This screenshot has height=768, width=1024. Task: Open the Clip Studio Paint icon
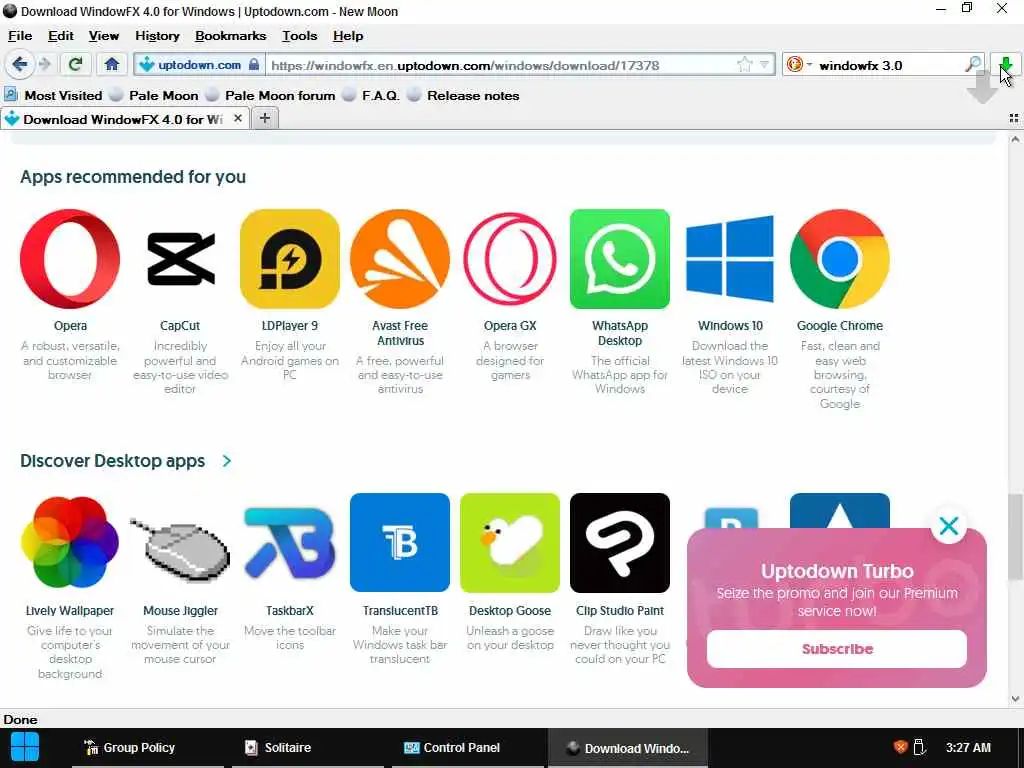[620, 543]
